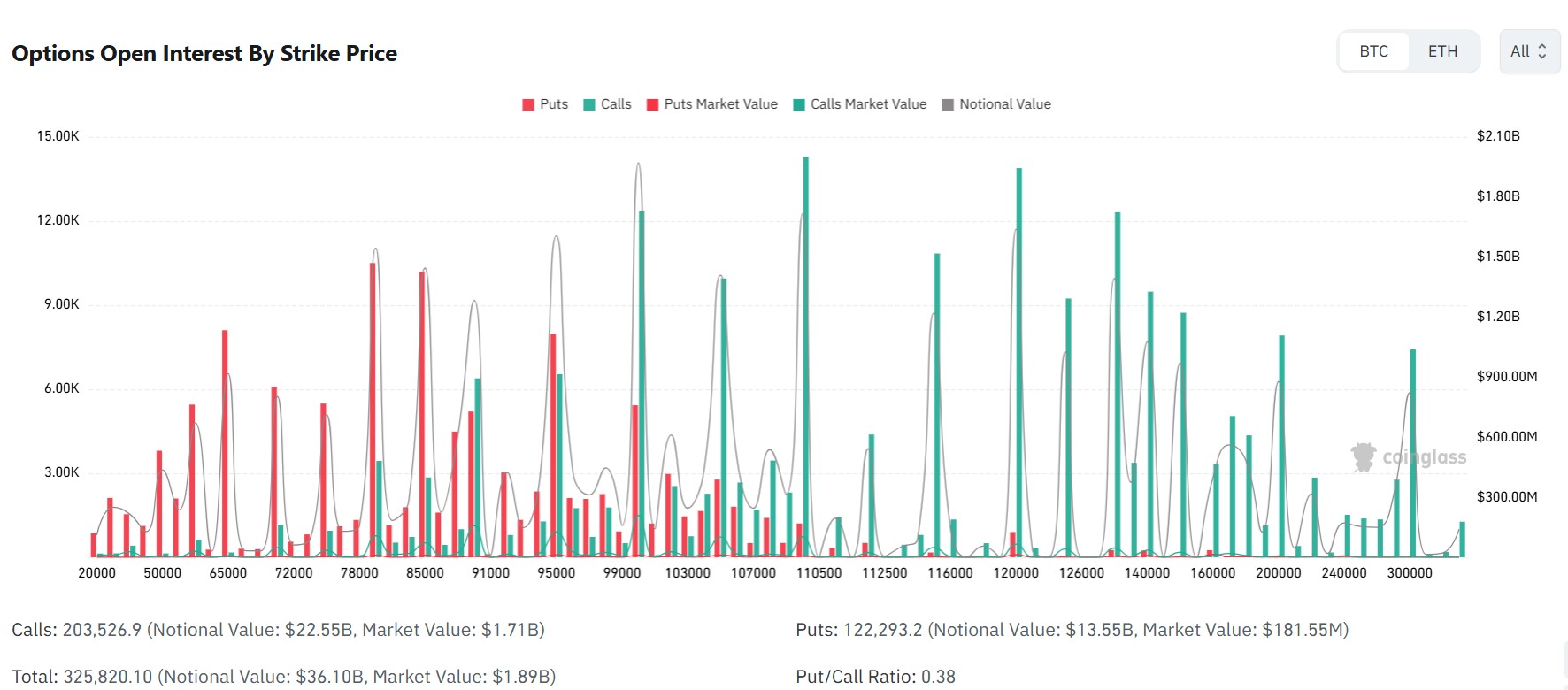Hide the Calls Market Value series
The width and height of the screenshot is (1568, 690).
(x=860, y=104)
